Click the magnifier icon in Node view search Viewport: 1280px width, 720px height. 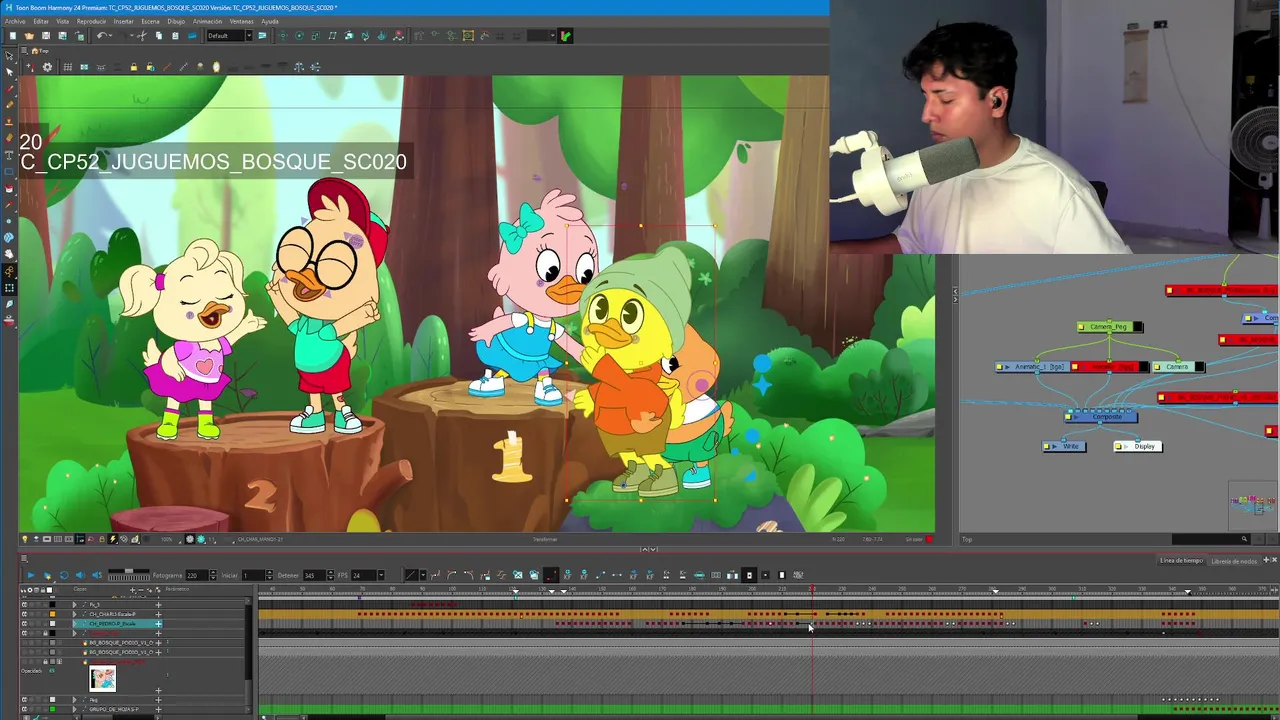(x=1244, y=539)
